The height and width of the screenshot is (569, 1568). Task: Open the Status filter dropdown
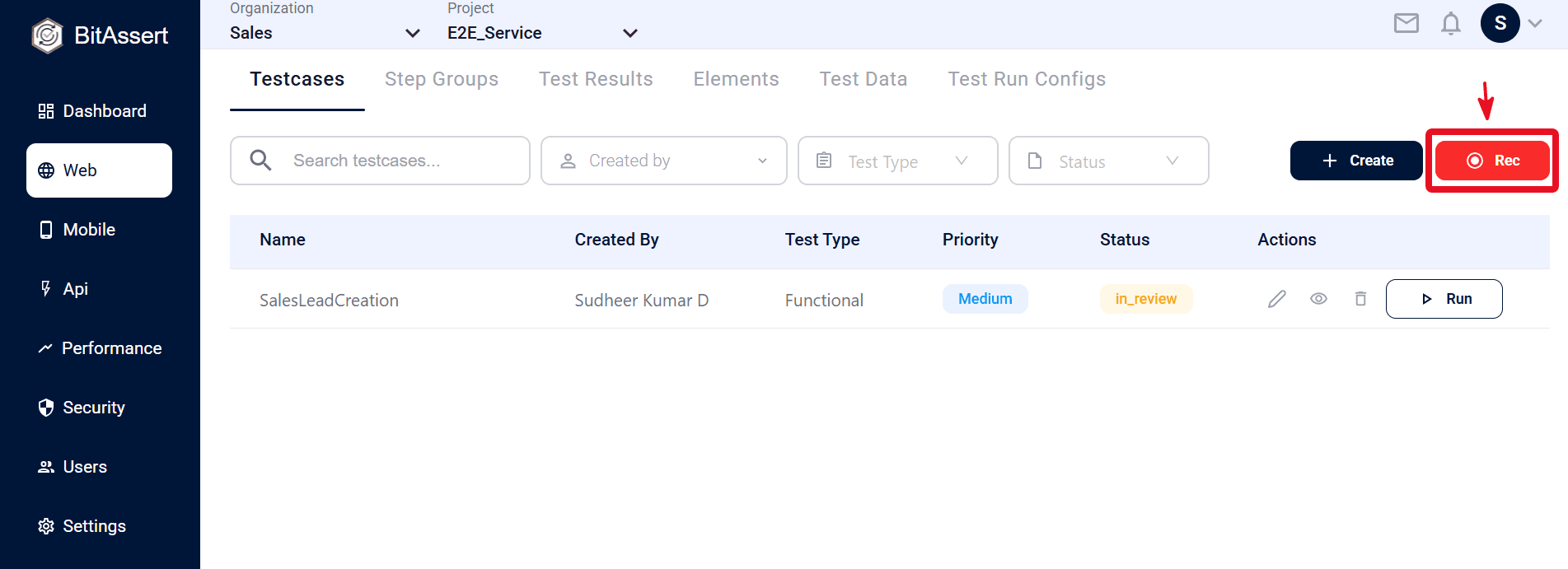pos(1109,161)
